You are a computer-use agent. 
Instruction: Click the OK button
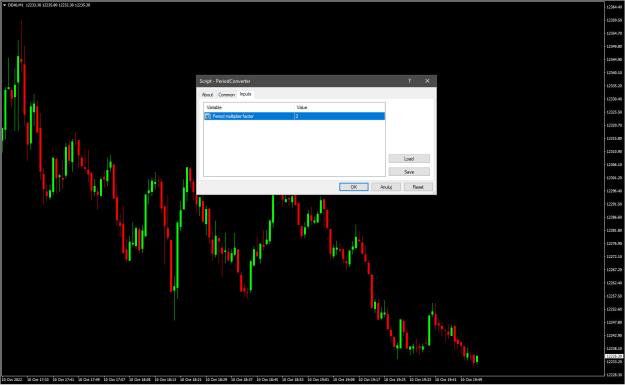coord(354,187)
